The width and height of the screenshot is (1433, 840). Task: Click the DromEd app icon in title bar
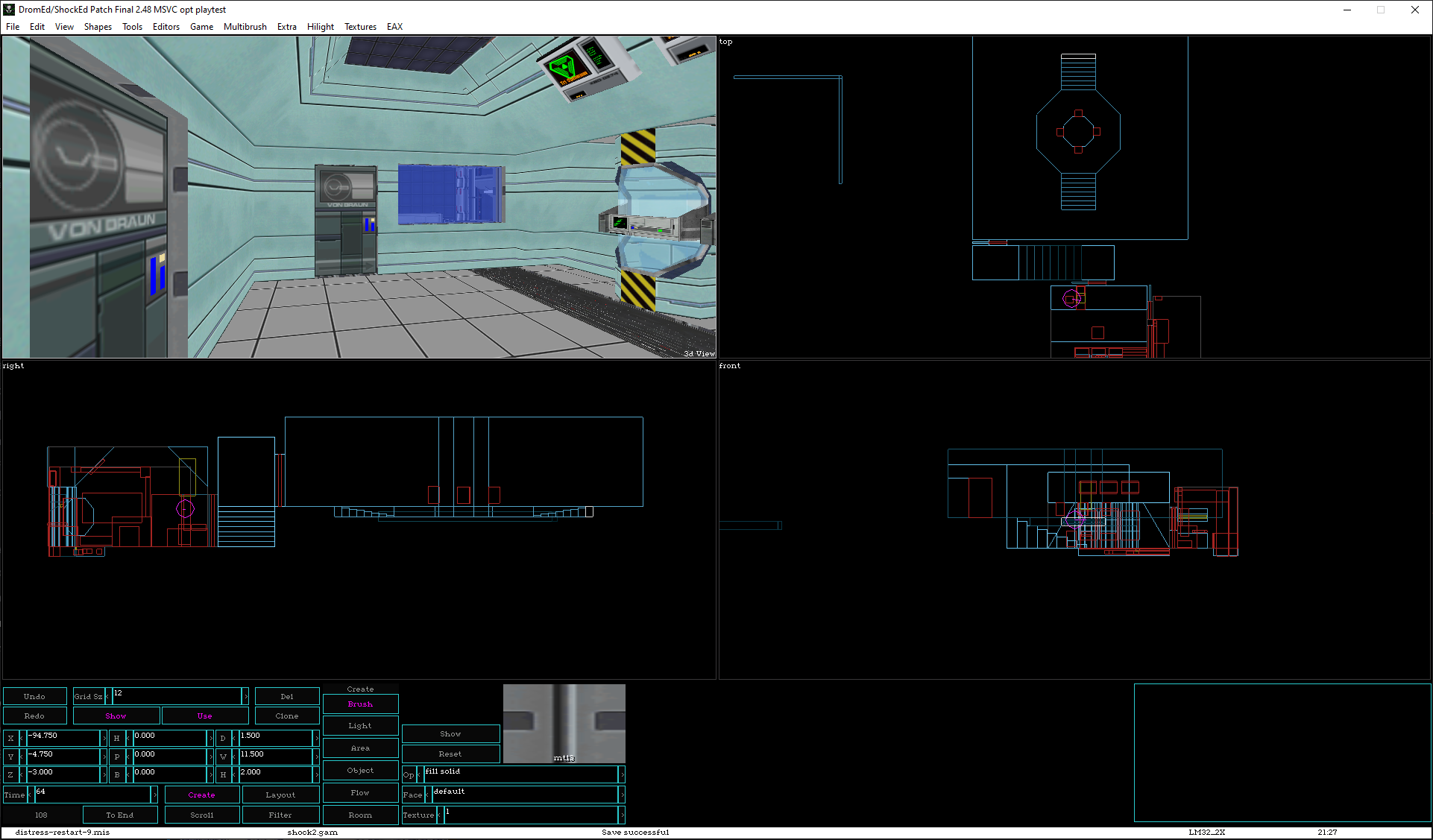tap(9, 10)
